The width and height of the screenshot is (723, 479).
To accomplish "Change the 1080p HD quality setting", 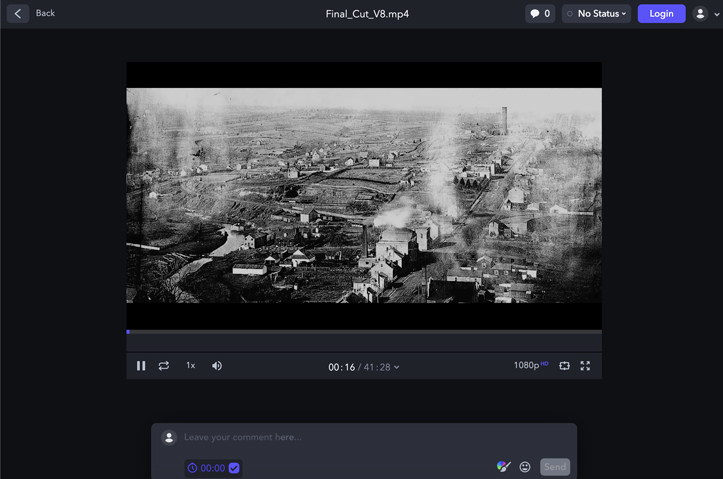I will pyautogui.click(x=531, y=365).
